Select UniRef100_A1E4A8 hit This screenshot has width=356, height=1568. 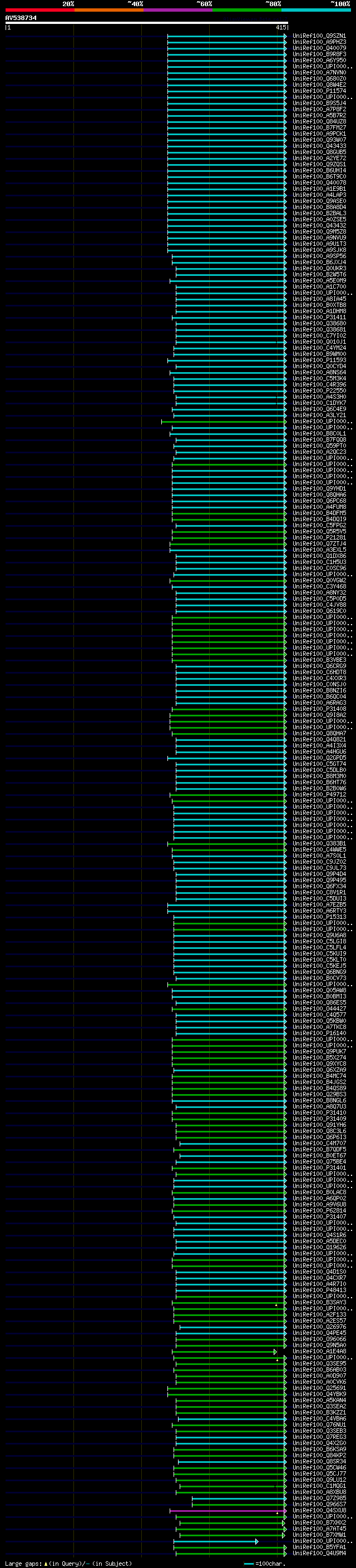tap(319, 1351)
